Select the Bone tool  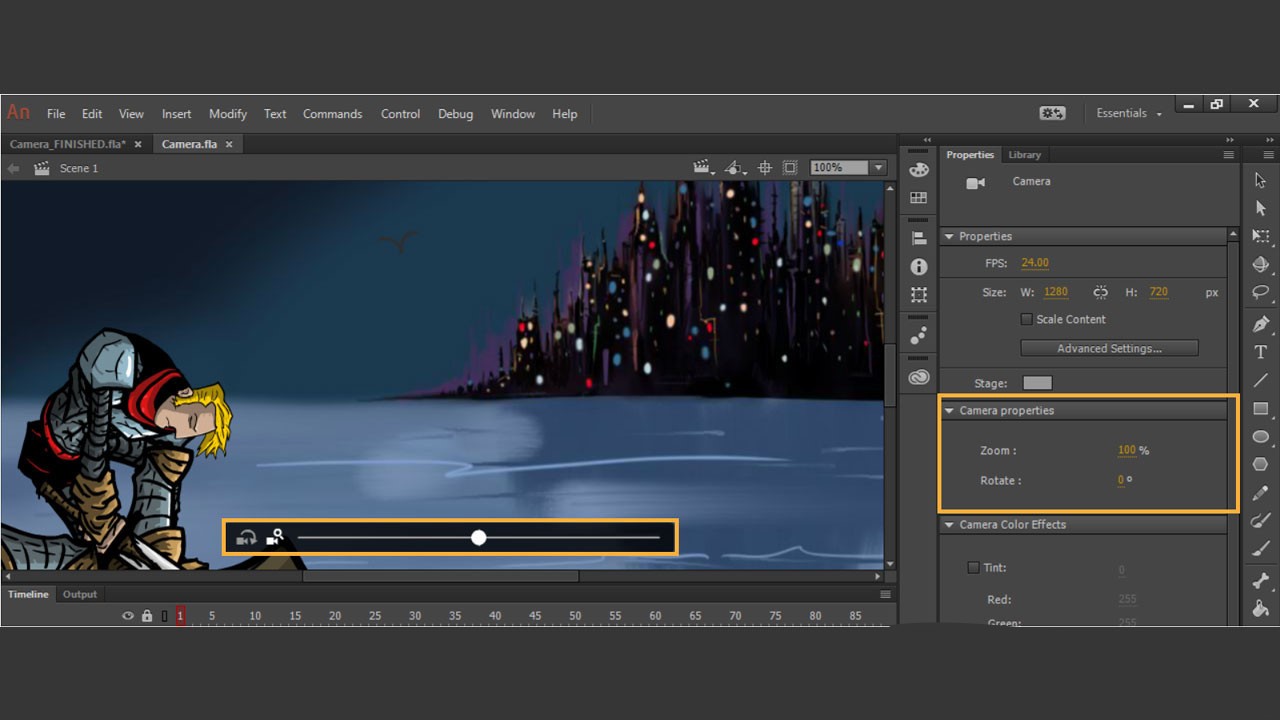click(x=1260, y=580)
